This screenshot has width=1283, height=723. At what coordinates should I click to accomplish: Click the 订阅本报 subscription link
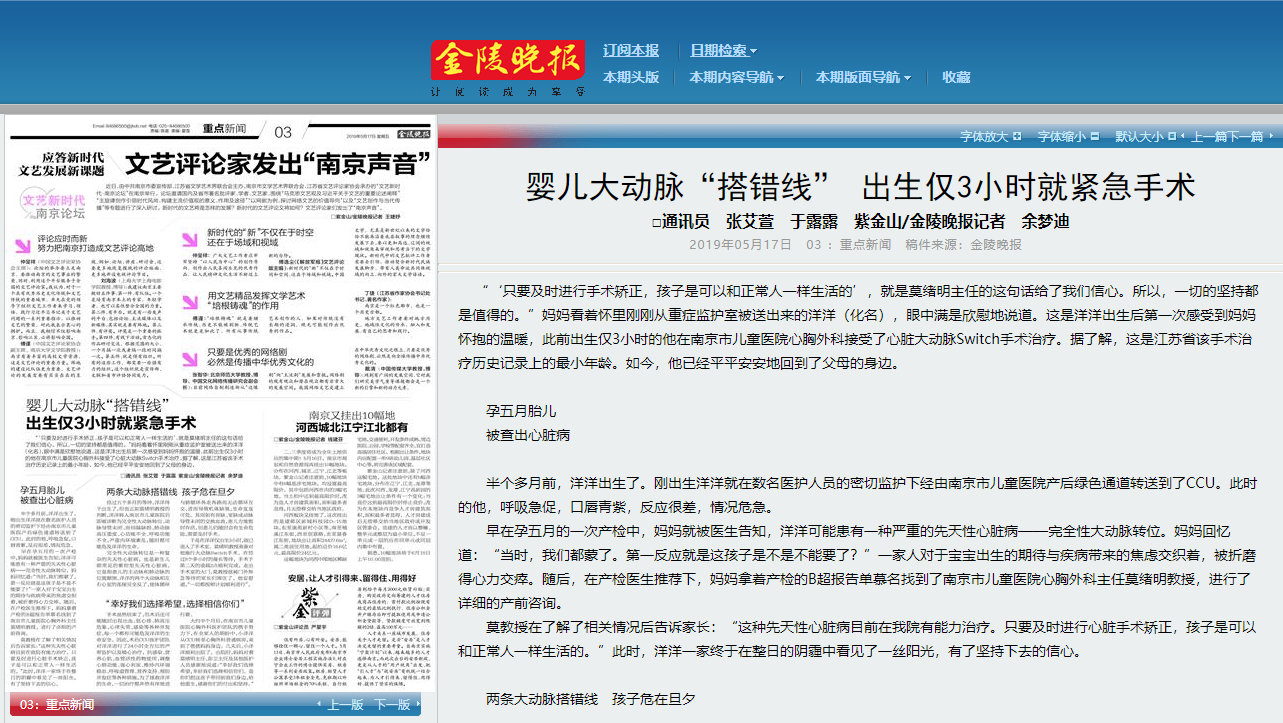coord(630,48)
